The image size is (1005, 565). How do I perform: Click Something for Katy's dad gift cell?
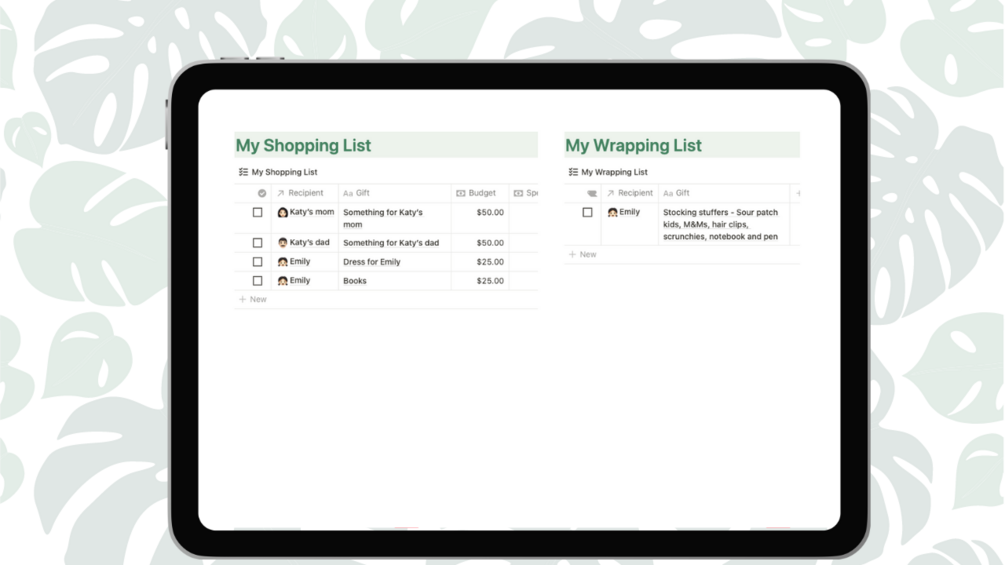click(395, 243)
